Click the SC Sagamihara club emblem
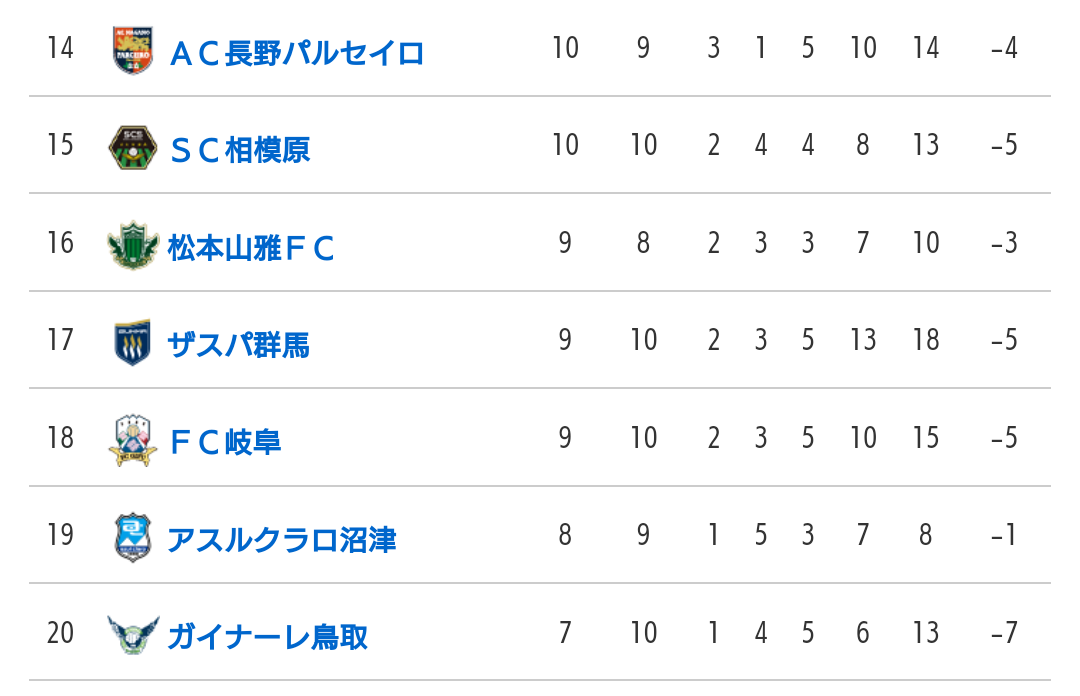The height and width of the screenshot is (696, 1080). click(x=133, y=147)
